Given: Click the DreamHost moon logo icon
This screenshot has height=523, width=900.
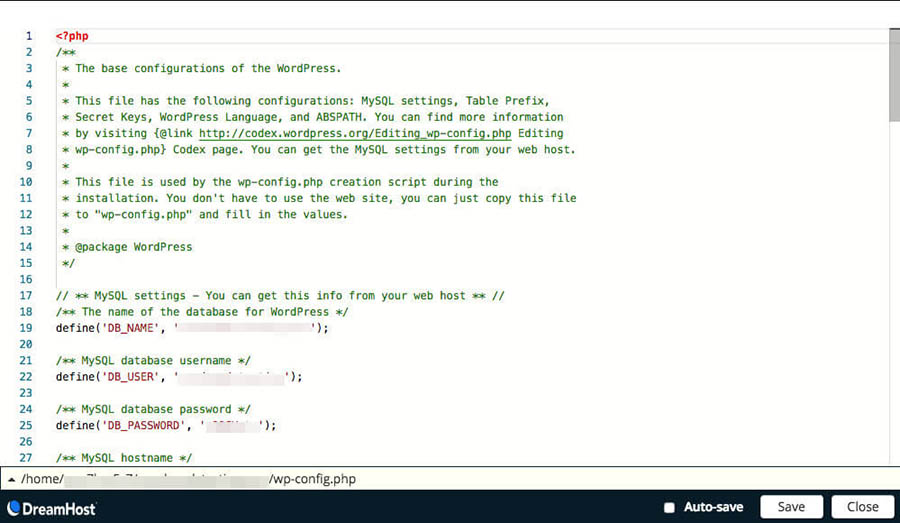Looking at the screenshot, I should tap(15, 508).
